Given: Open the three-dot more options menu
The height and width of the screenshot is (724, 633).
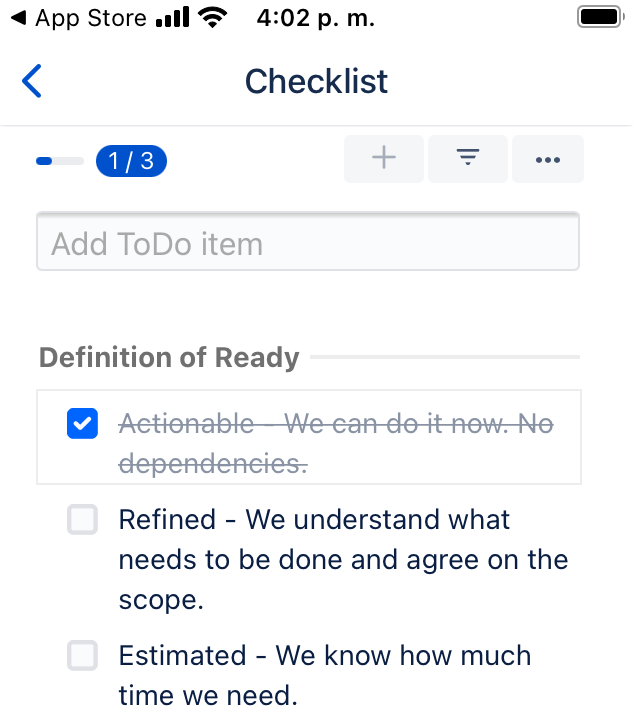Looking at the screenshot, I should (547, 159).
